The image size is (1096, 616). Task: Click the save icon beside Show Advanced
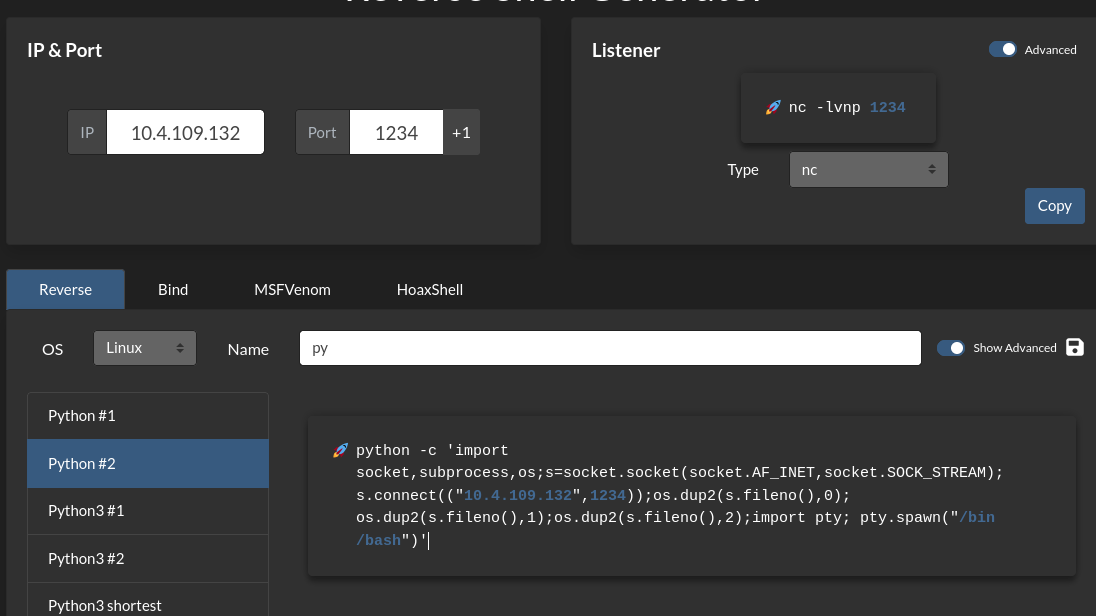pyautogui.click(x=1074, y=348)
